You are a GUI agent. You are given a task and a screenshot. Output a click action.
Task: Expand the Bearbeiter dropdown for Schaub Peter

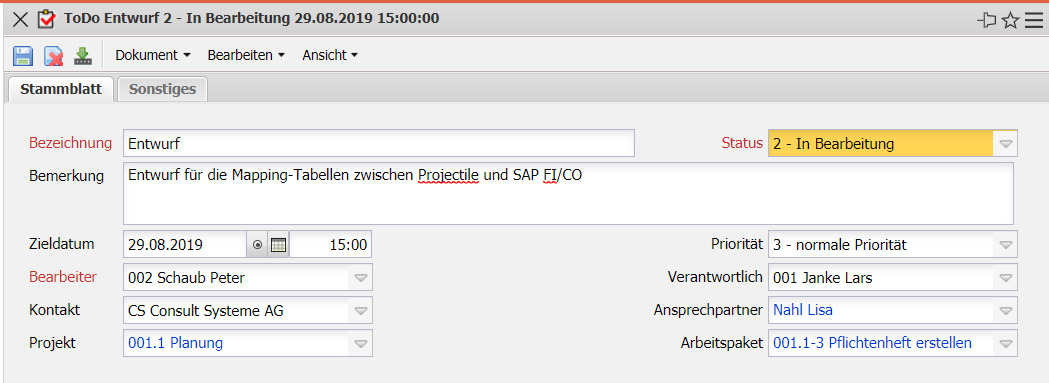click(360, 277)
